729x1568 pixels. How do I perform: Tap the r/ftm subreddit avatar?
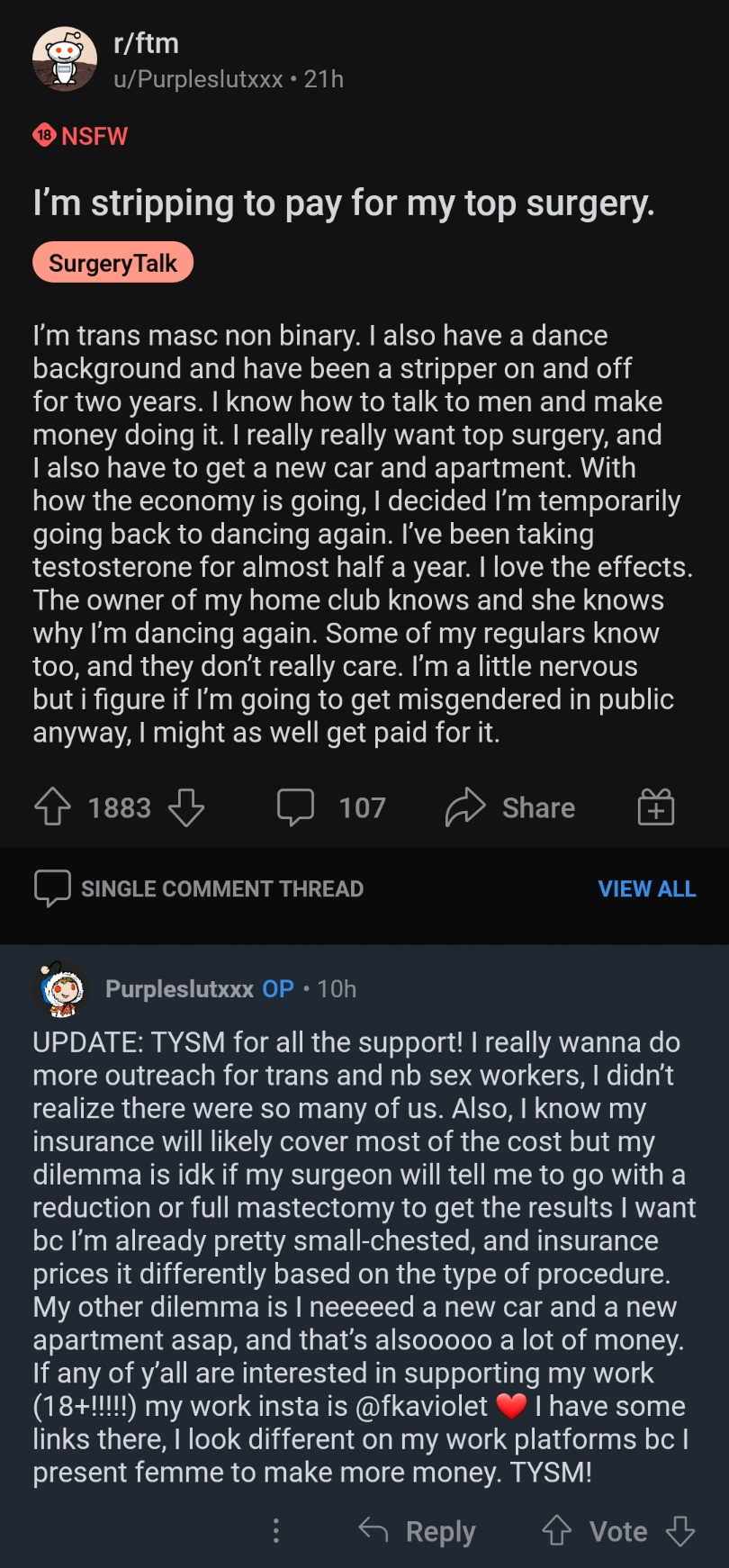tap(65, 59)
